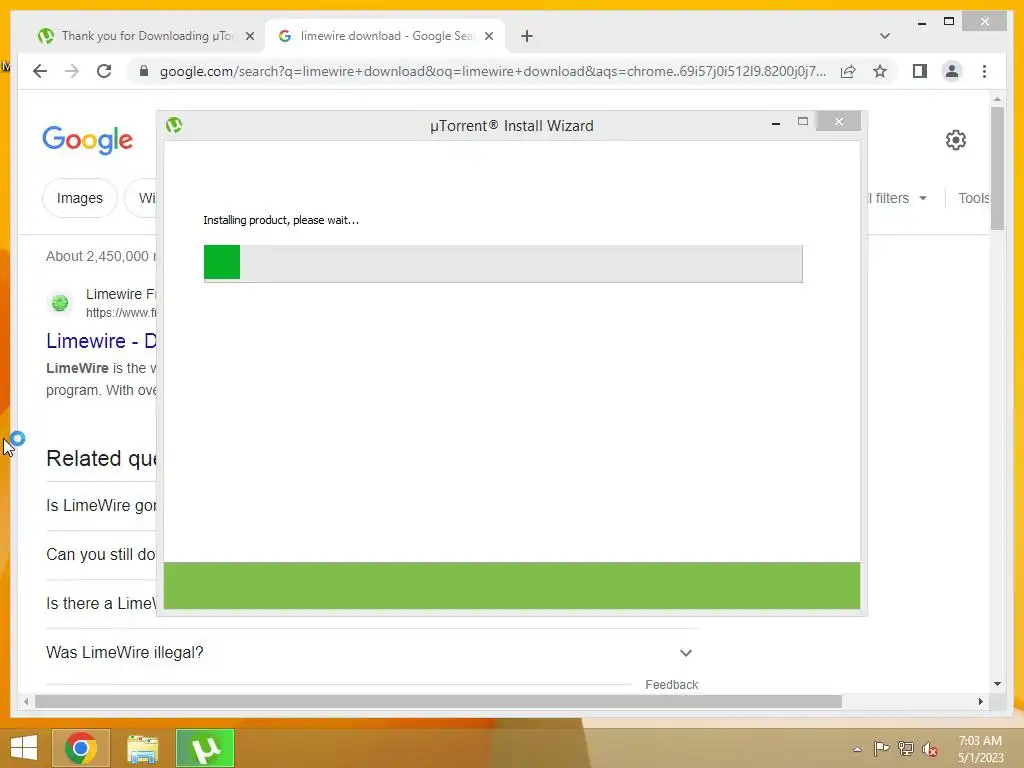Screen dimensions: 1024x768
Task: Open Chrome's three-dot menu
Action: click(984, 71)
